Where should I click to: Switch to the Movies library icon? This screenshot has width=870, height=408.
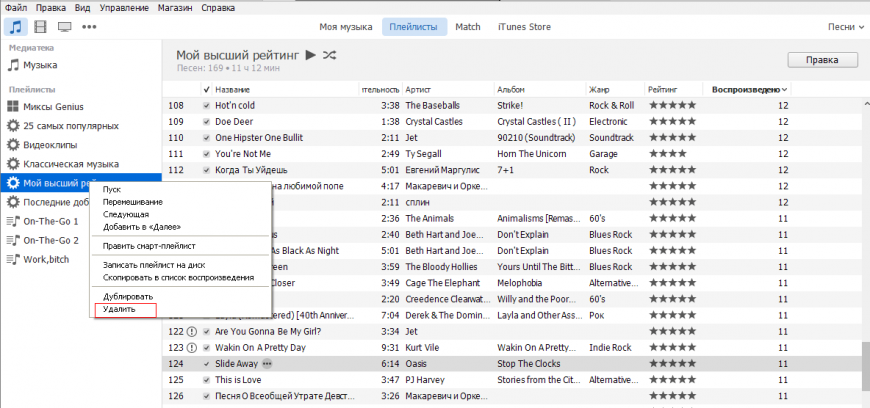(x=40, y=26)
